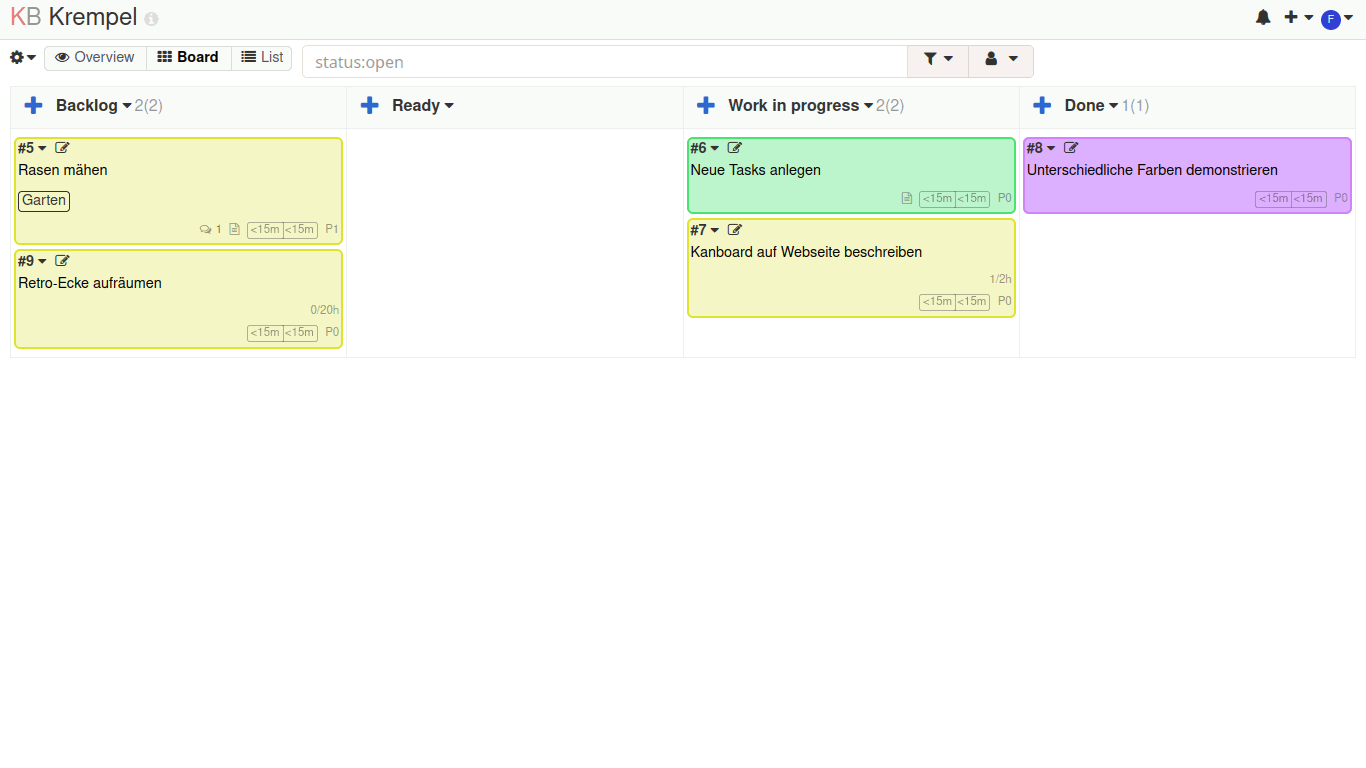
Task: Click the notifications bell icon
Action: point(1263,18)
